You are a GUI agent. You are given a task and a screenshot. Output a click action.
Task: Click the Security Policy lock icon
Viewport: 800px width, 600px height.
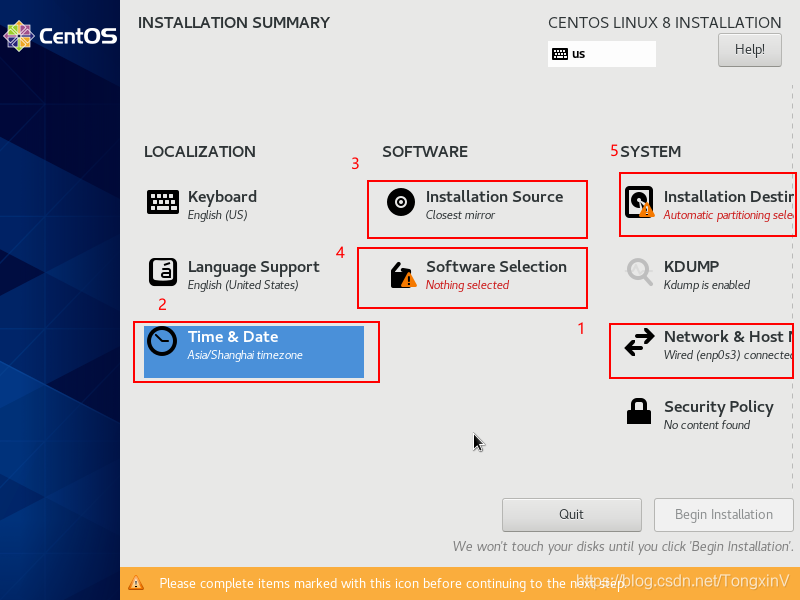pos(639,411)
